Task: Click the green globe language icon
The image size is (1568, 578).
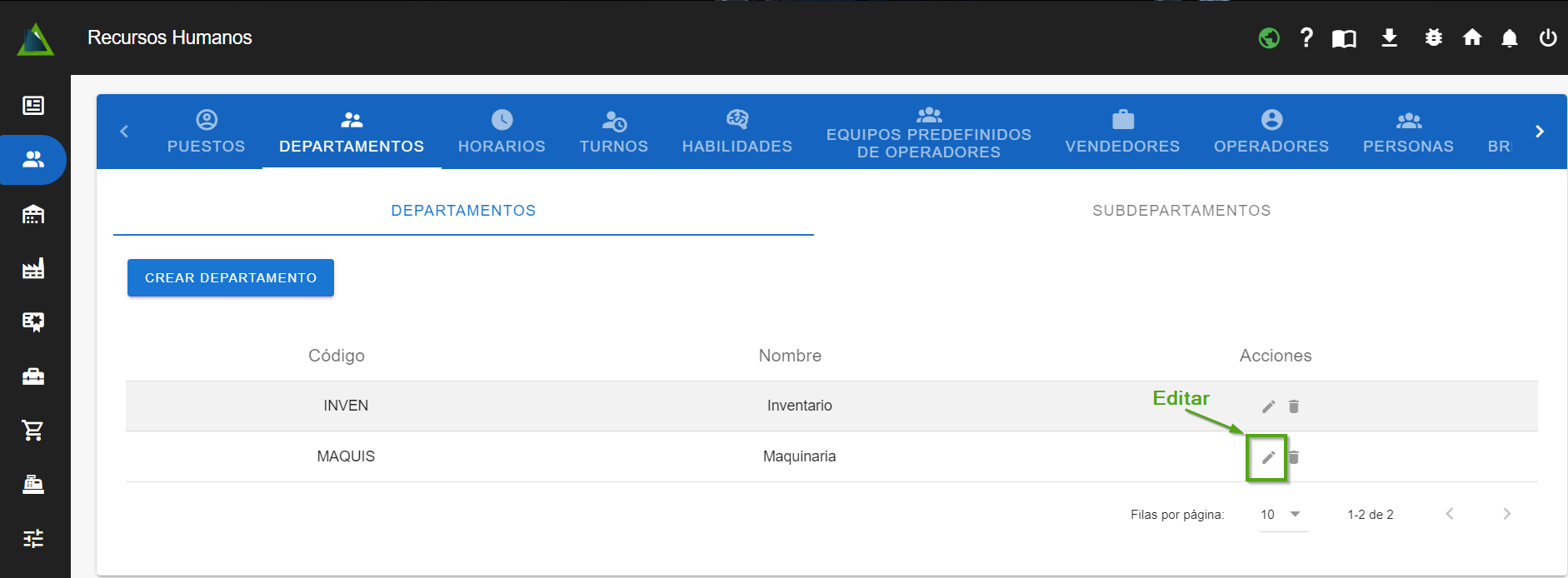Action: tap(1269, 38)
